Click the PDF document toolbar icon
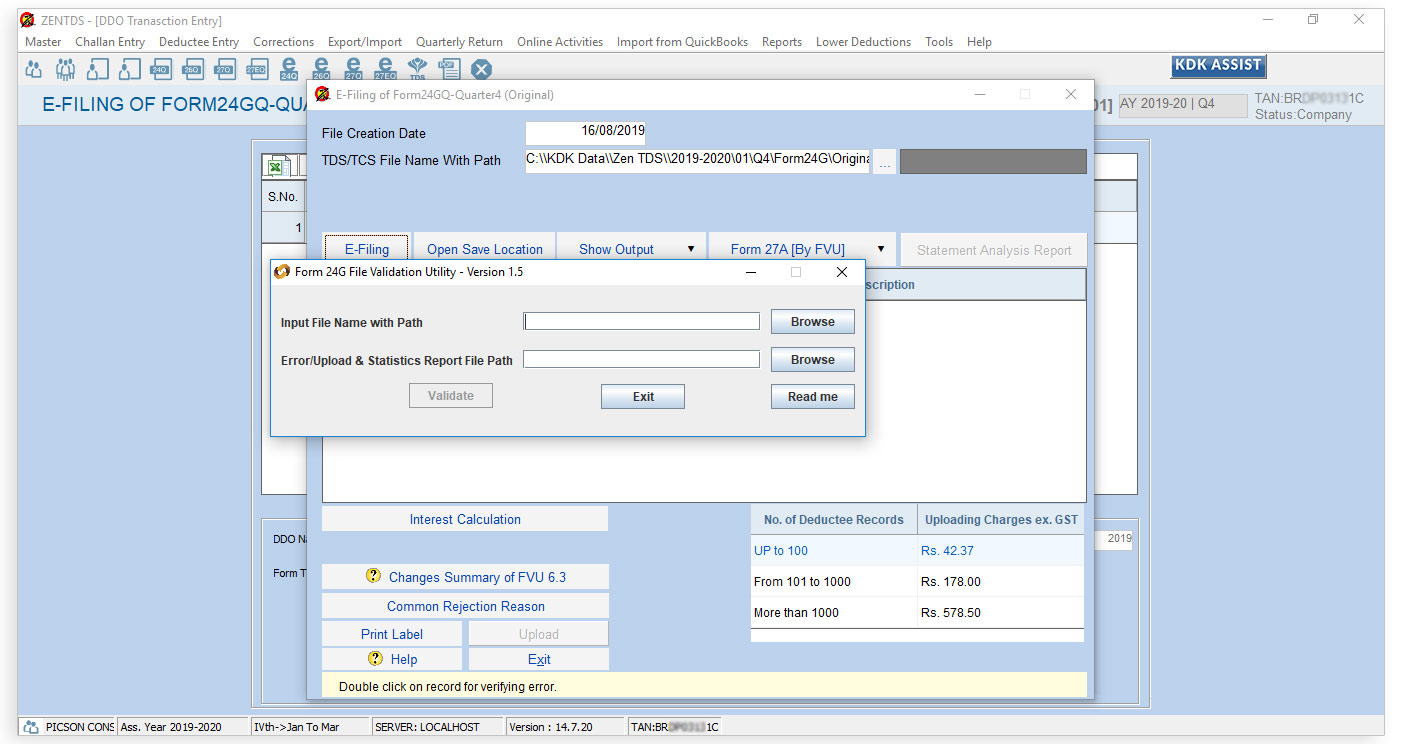 tap(449, 69)
